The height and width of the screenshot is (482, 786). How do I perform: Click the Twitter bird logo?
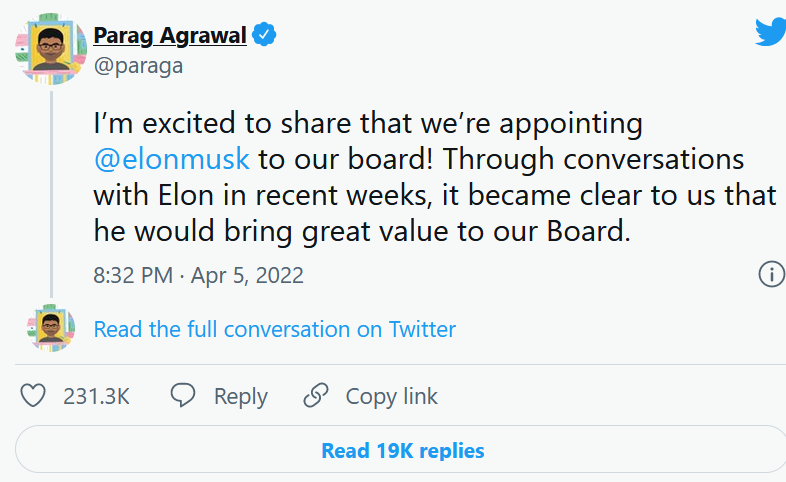coord(770,33)
